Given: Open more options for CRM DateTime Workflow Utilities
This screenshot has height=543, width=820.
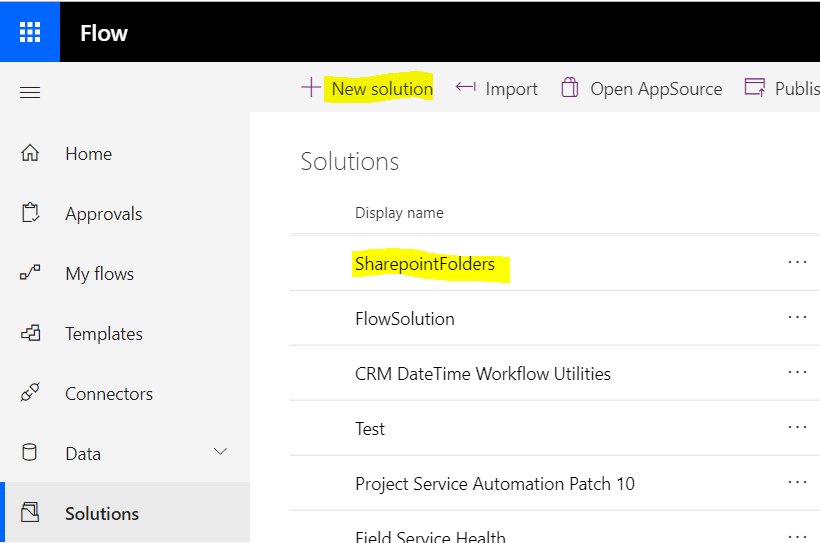Looking at the screenshot, I should [797, 372].
